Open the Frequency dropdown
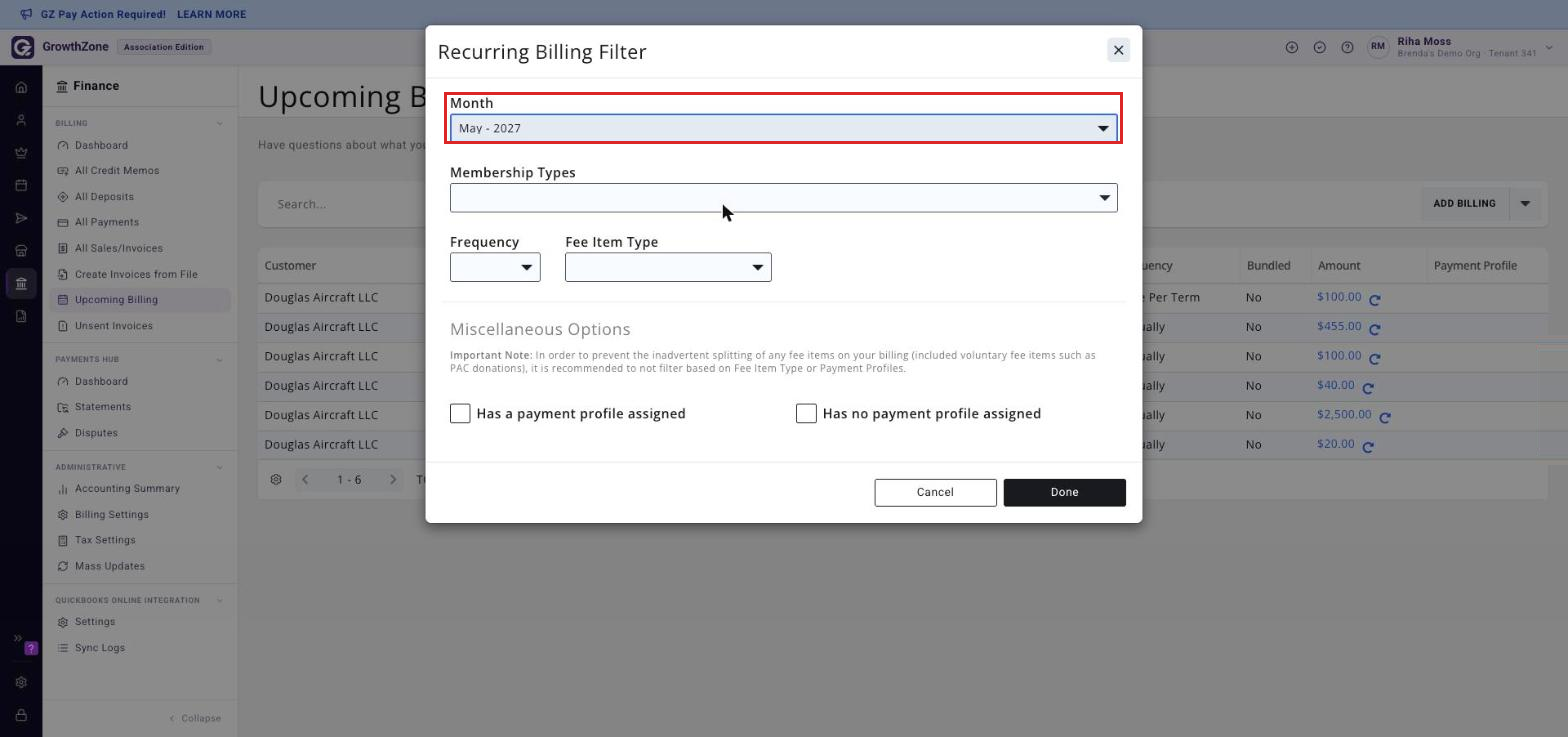Viewport: 1568px width, 737px height. coord(495,267)
